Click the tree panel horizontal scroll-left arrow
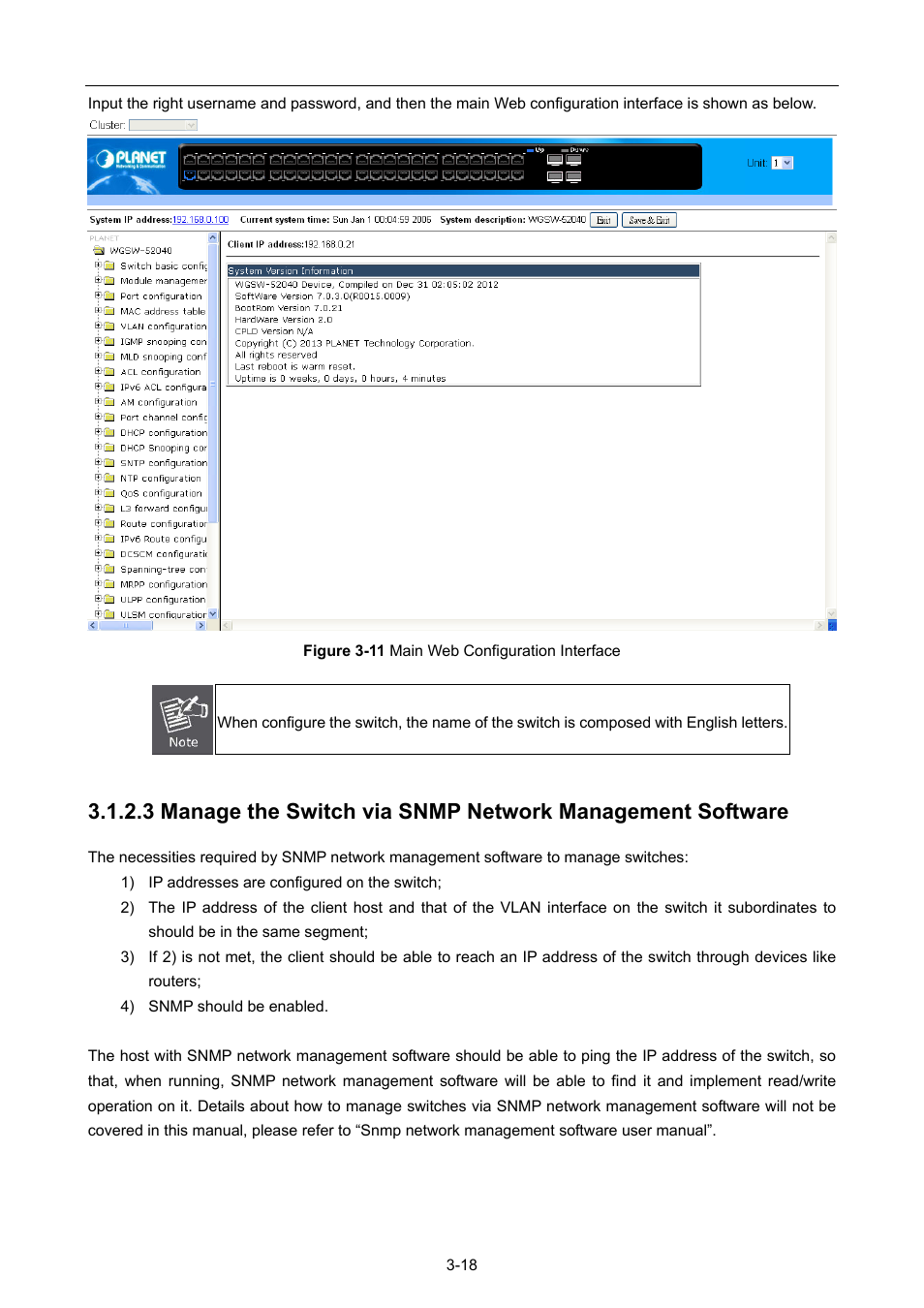This screenshot has height=1308, width=924. coord(93,626)
